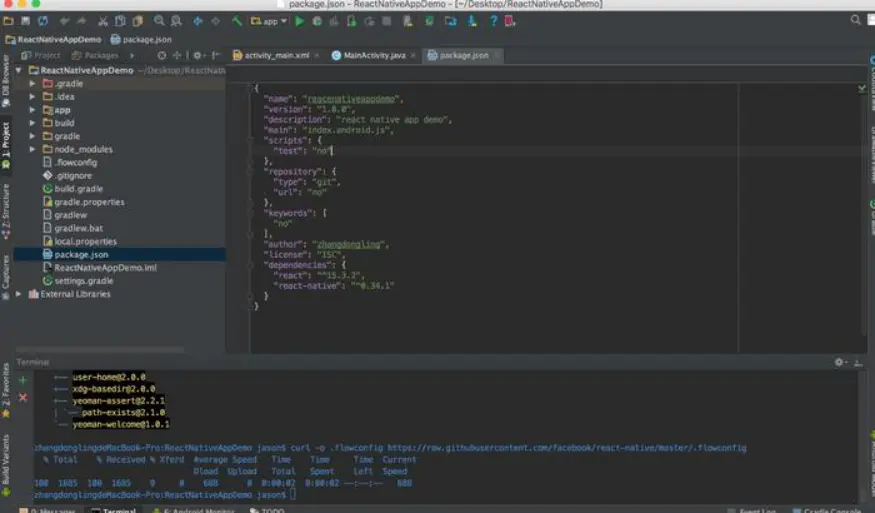Screen dimensions: 875x513
Task: Click the navigate Back blue arrow
Action: pyautogui.click(x=198, y=21)
